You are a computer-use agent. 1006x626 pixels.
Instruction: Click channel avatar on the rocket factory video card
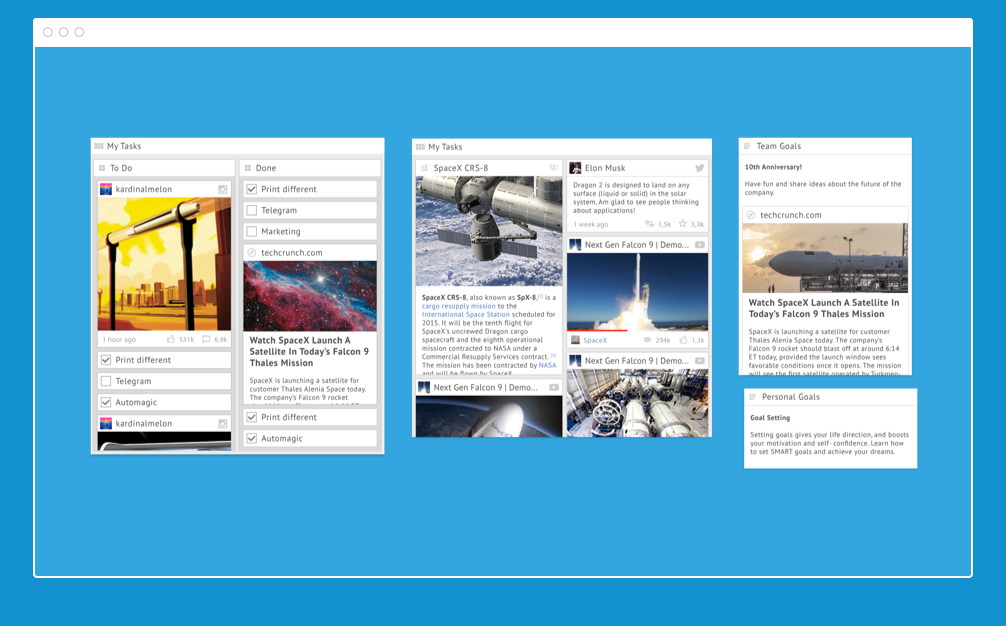[x=575, y=361]
